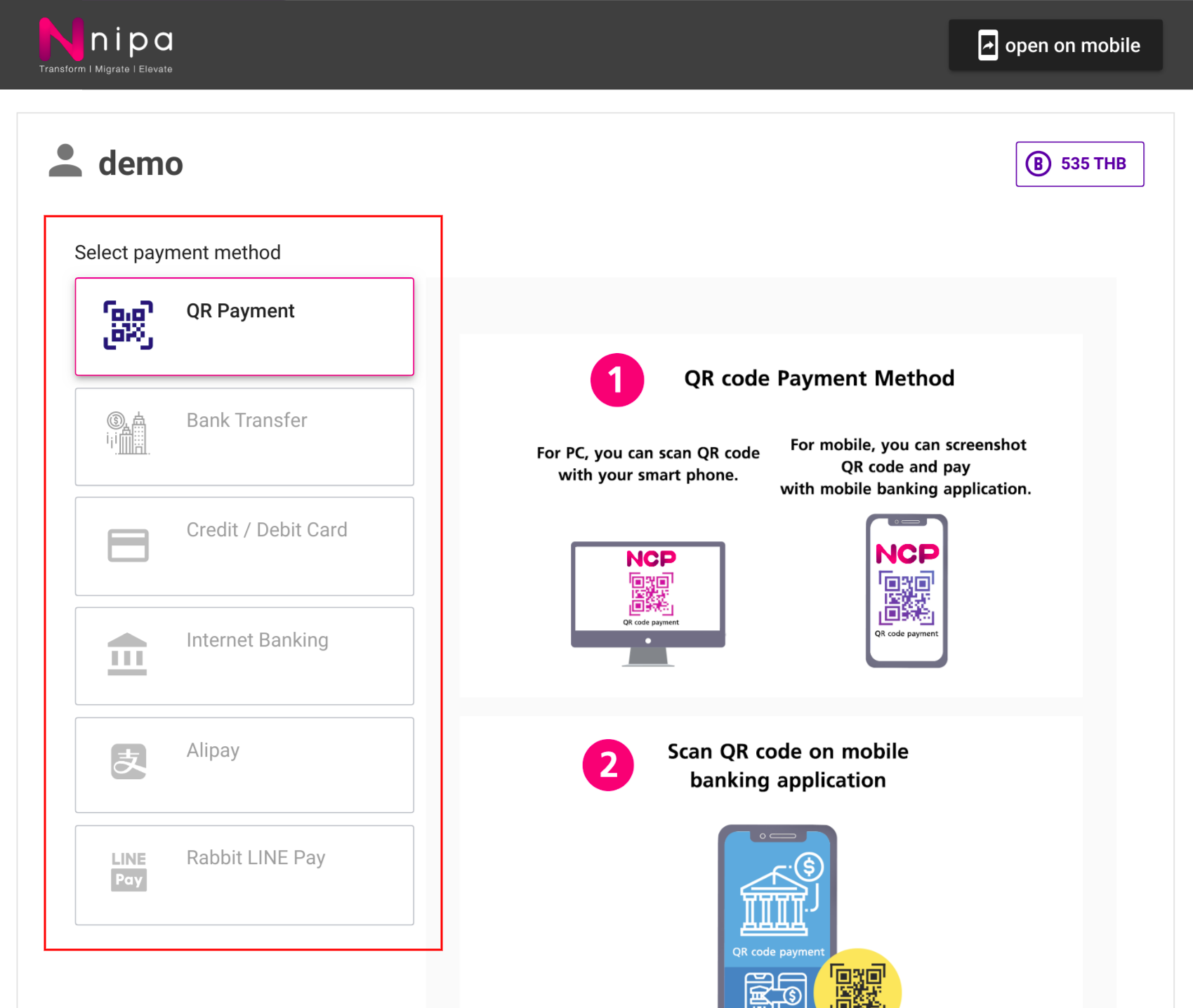Choose Bank Transfer payment method
This screenshot has width=1193, height=1008.
pos(244,437)
